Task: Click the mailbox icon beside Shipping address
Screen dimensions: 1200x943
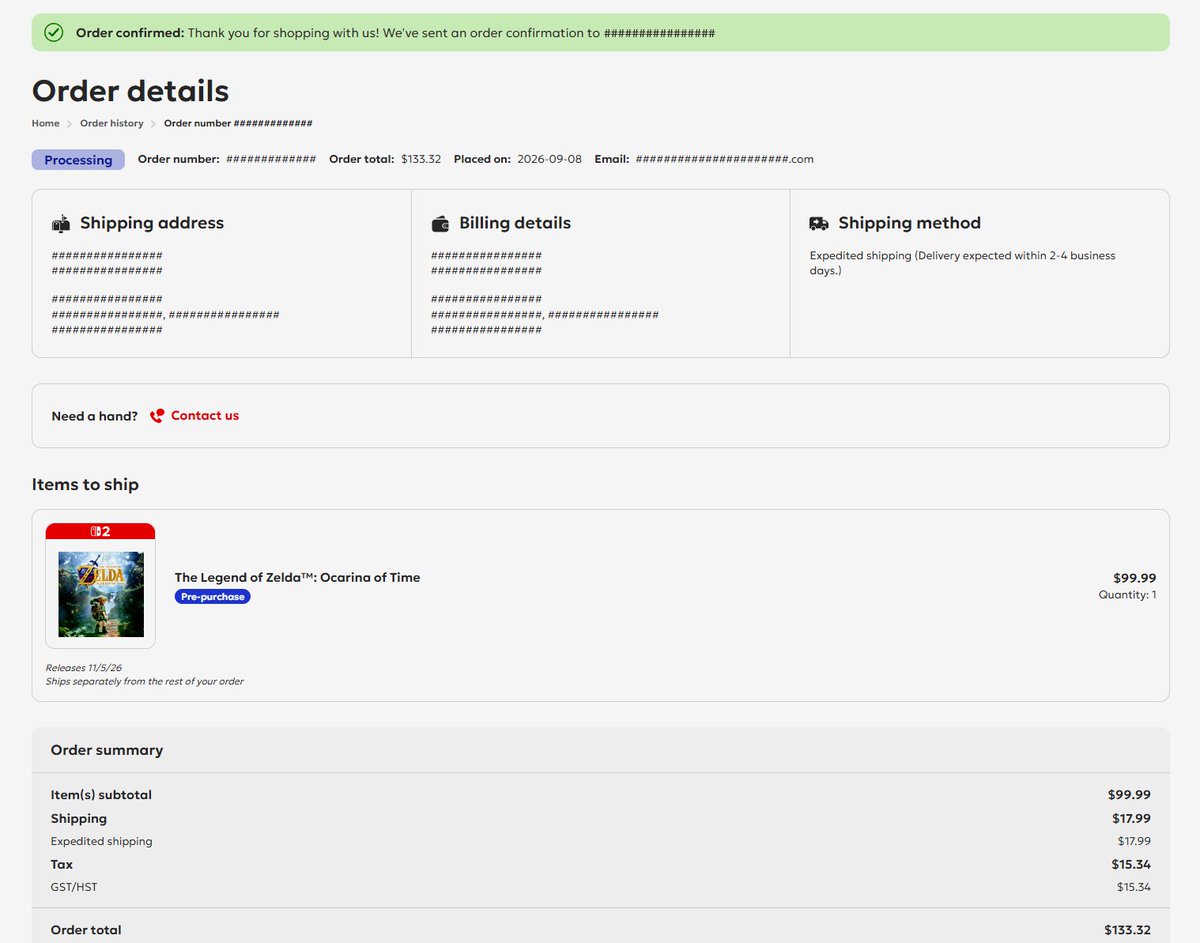Action: (x=61, y=223)
